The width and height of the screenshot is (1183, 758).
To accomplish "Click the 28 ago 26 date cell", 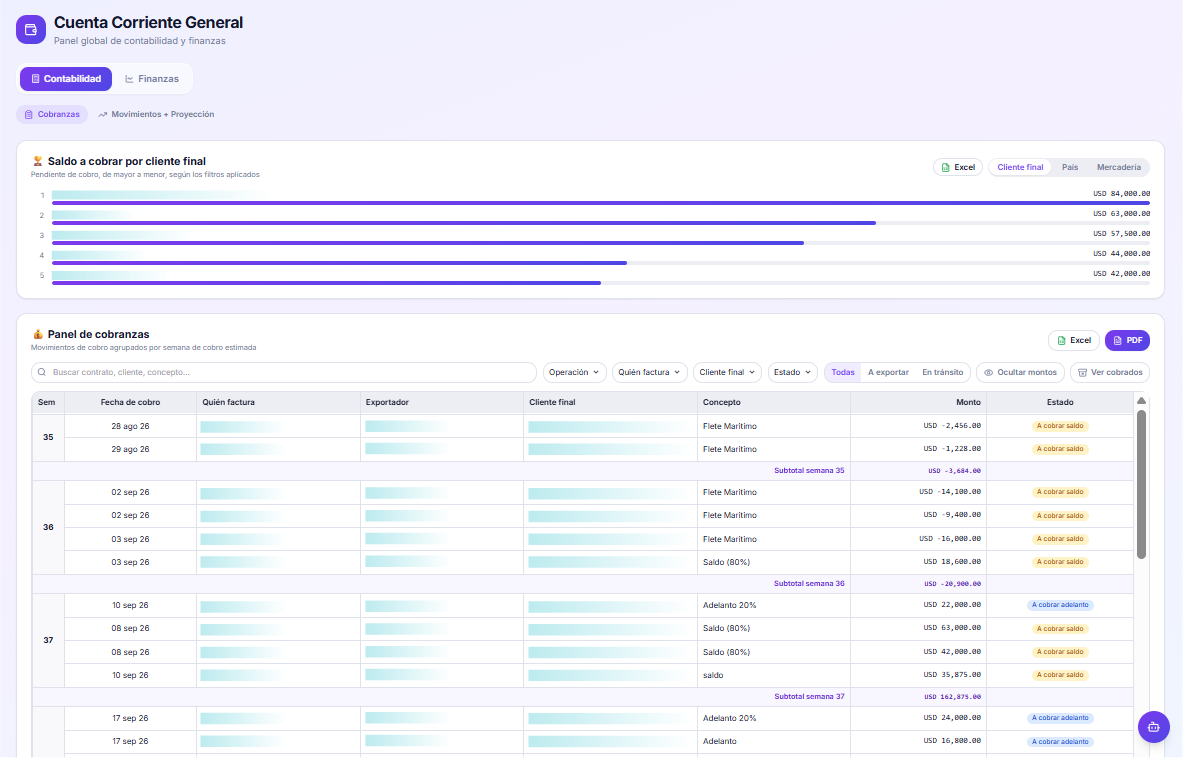I will [x=131, y=427].
